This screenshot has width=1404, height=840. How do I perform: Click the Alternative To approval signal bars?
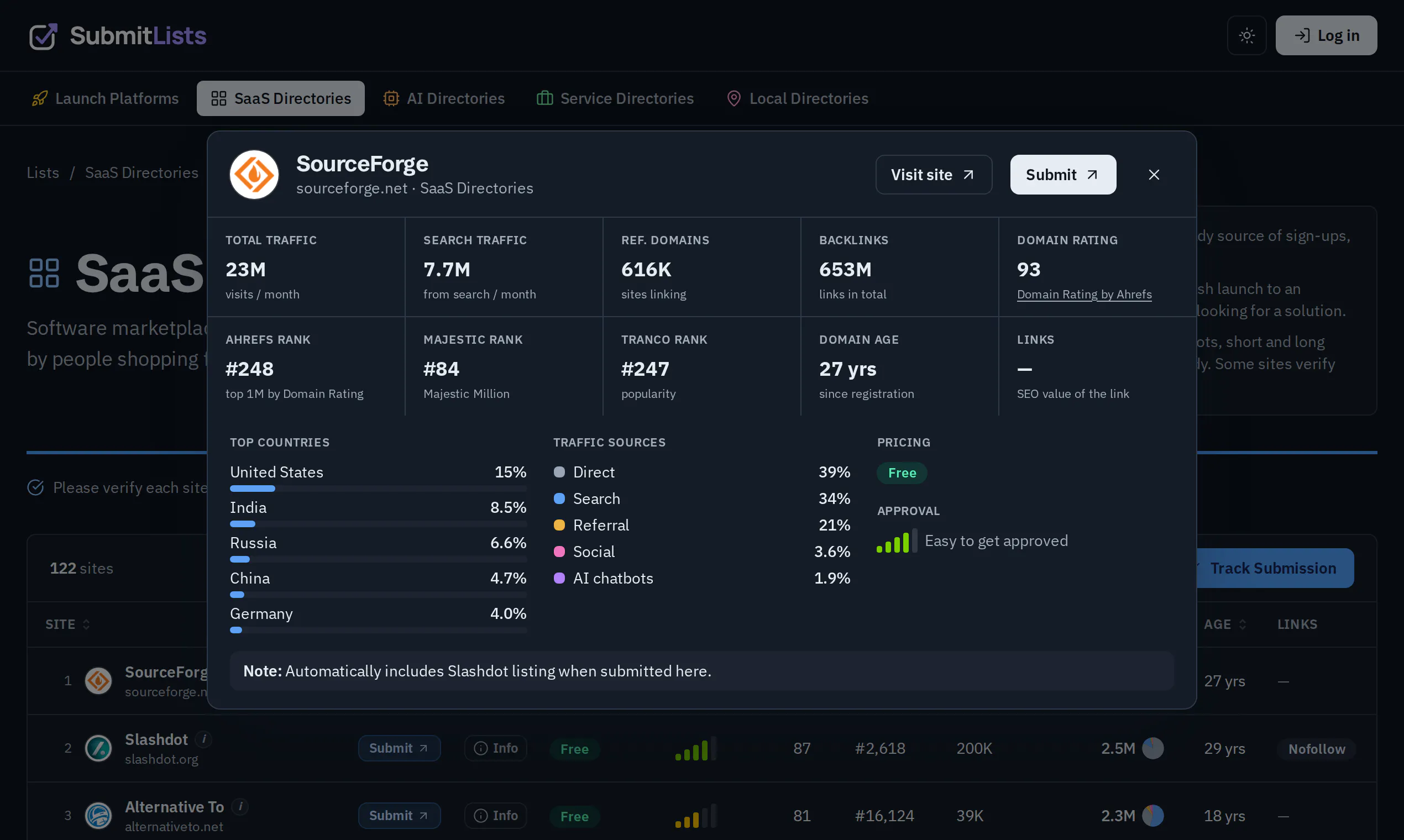pyautogui.click(x=696, y=816)
